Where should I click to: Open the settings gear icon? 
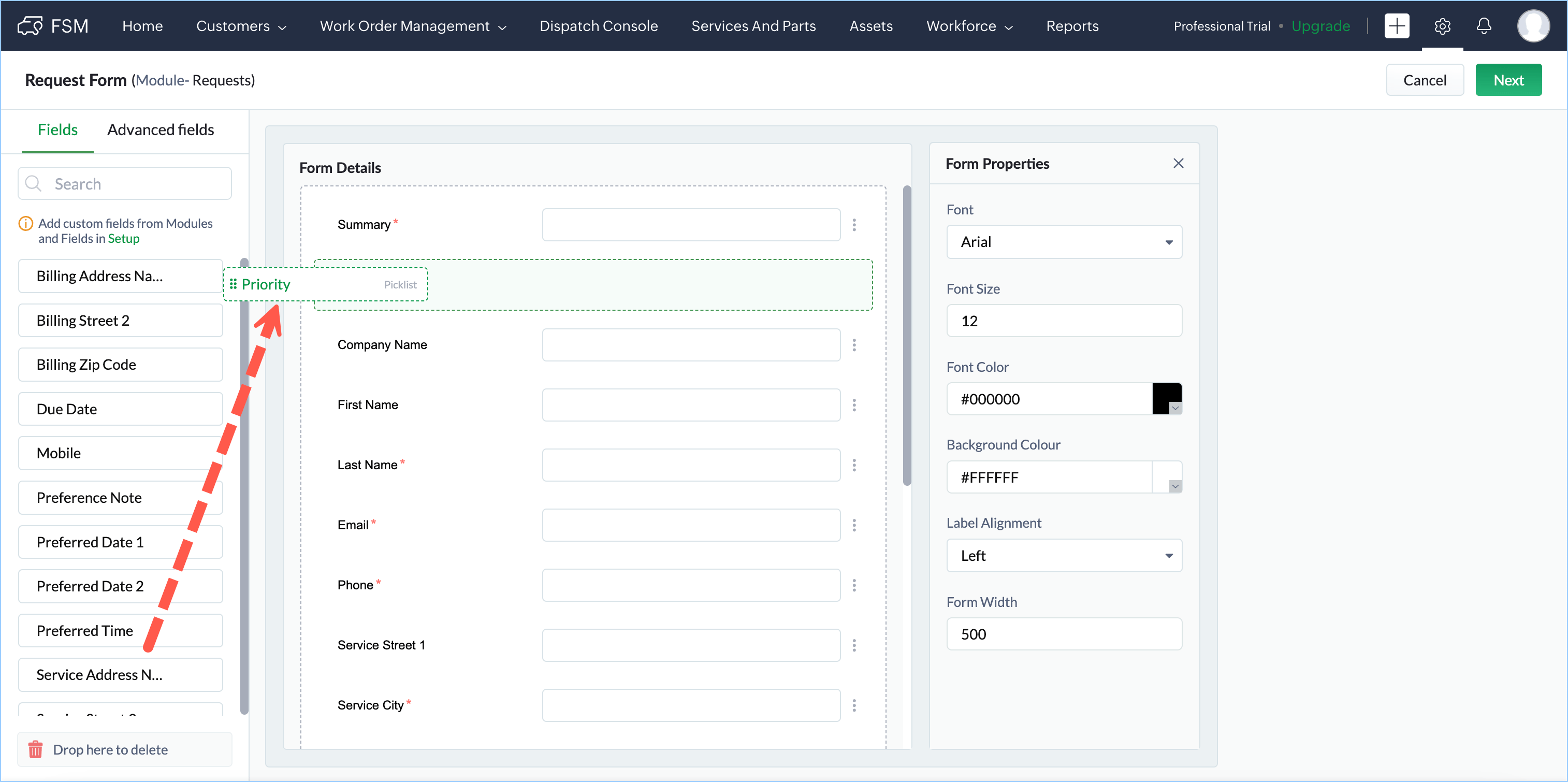point(1442,25)
